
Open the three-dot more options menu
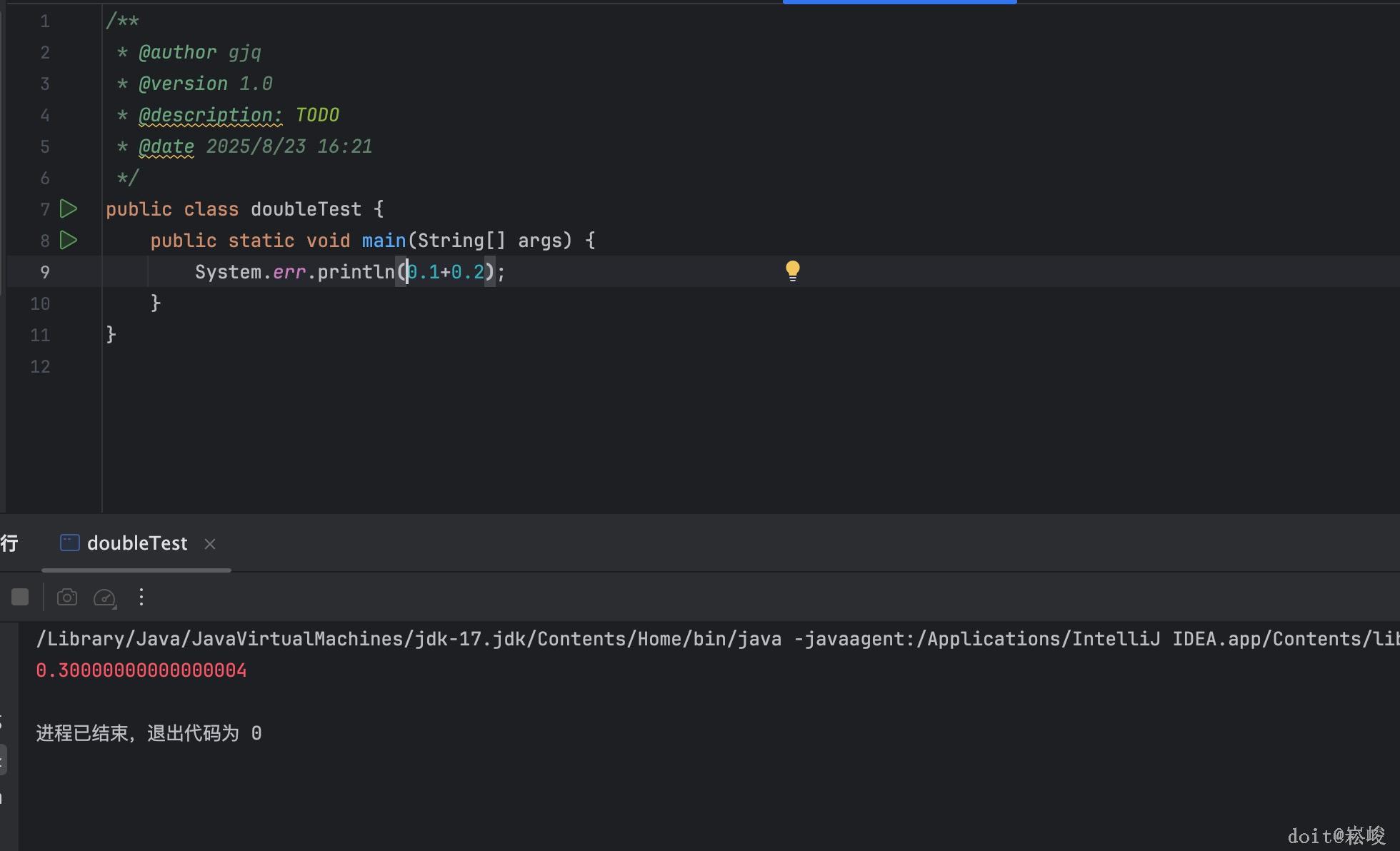(141, 598)
